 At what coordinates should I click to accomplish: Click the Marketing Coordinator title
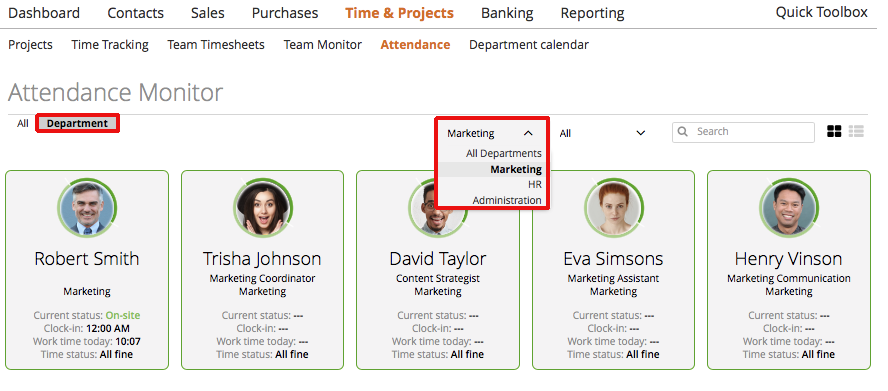262,278
